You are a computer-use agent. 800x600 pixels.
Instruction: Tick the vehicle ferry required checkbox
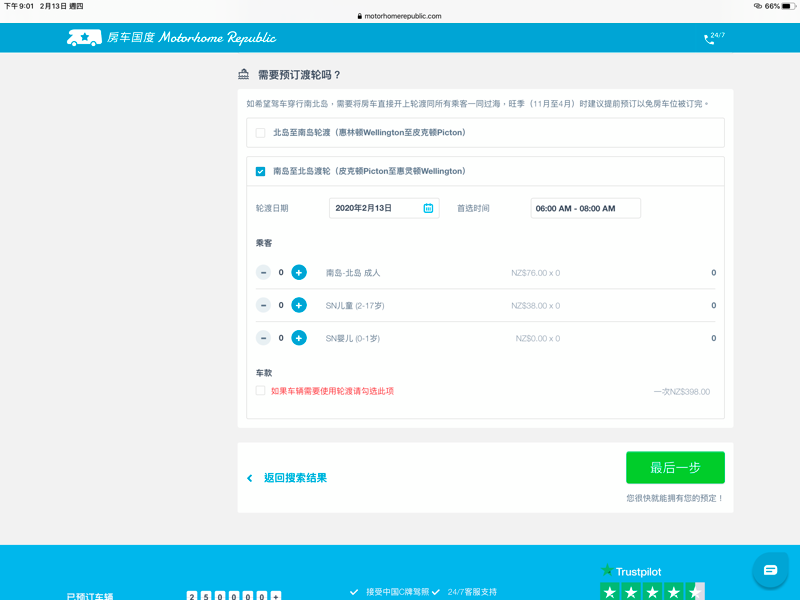coord(260,391)
